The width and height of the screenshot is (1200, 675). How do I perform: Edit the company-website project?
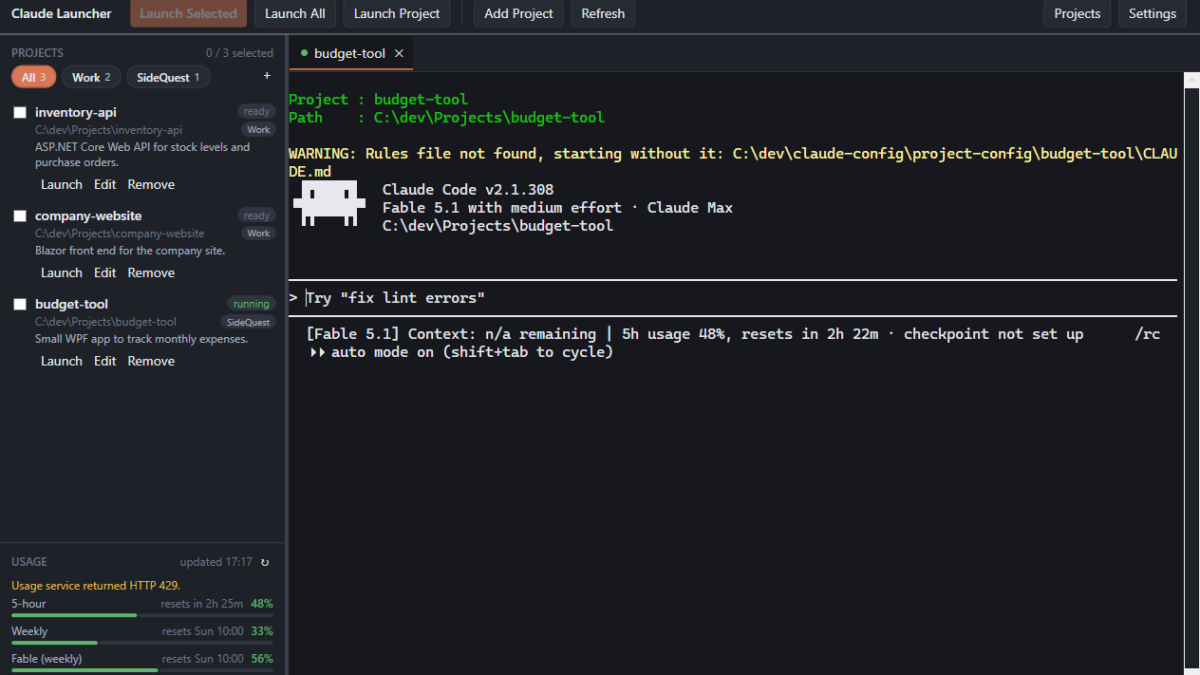[x=105, y=273]
